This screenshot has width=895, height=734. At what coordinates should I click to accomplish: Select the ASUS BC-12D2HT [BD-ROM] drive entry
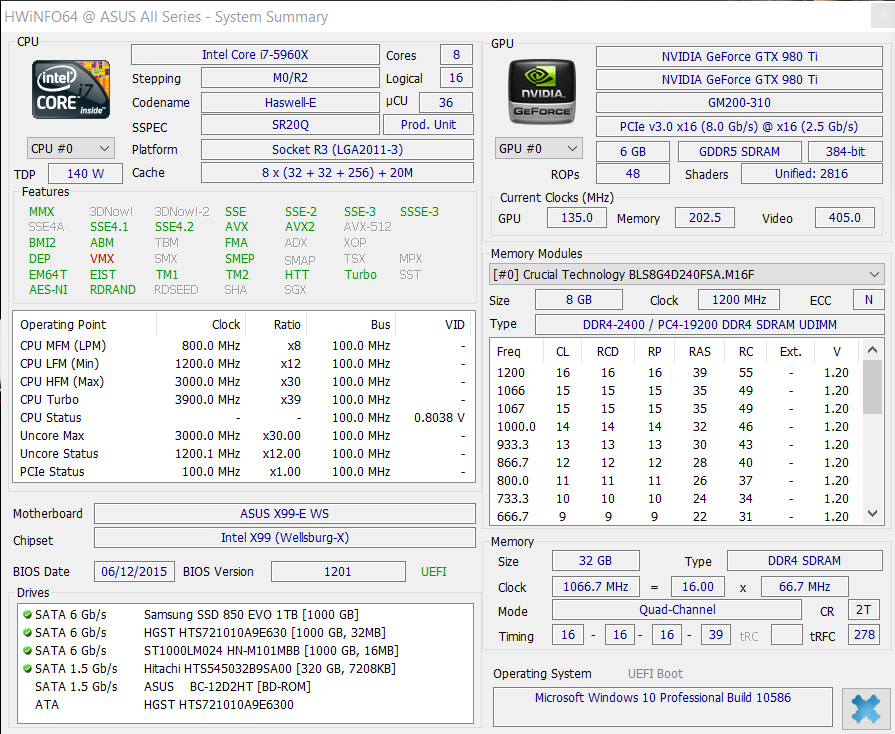[x=245, y=687]
